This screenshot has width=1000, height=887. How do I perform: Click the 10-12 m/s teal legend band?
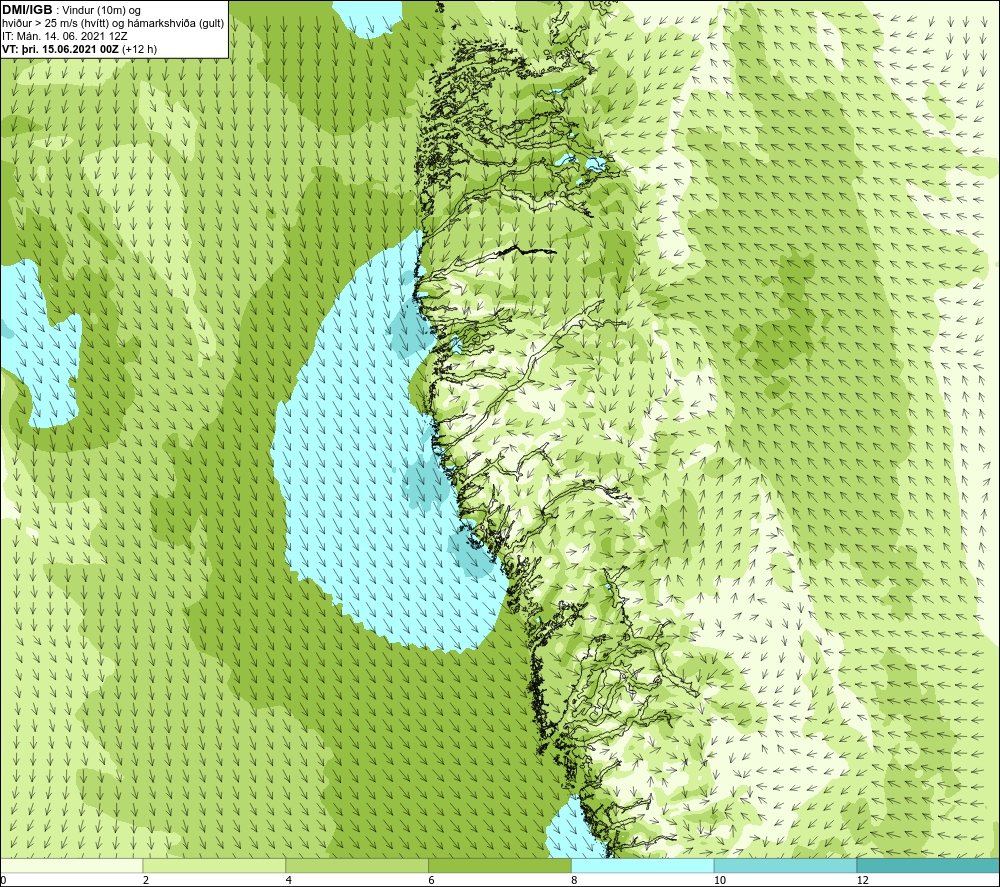pyautogui.click(x=786, y=865)
